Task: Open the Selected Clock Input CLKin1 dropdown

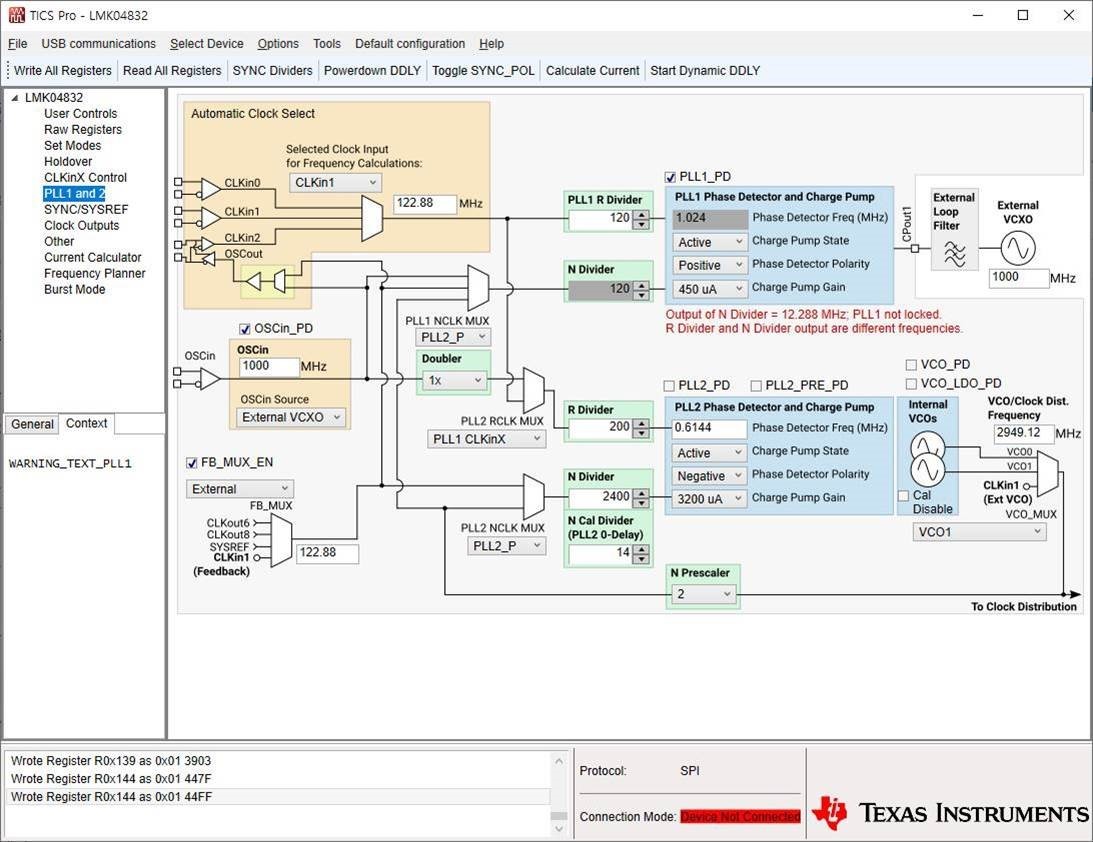Action: pyautogui.click(x=335, y=183)
